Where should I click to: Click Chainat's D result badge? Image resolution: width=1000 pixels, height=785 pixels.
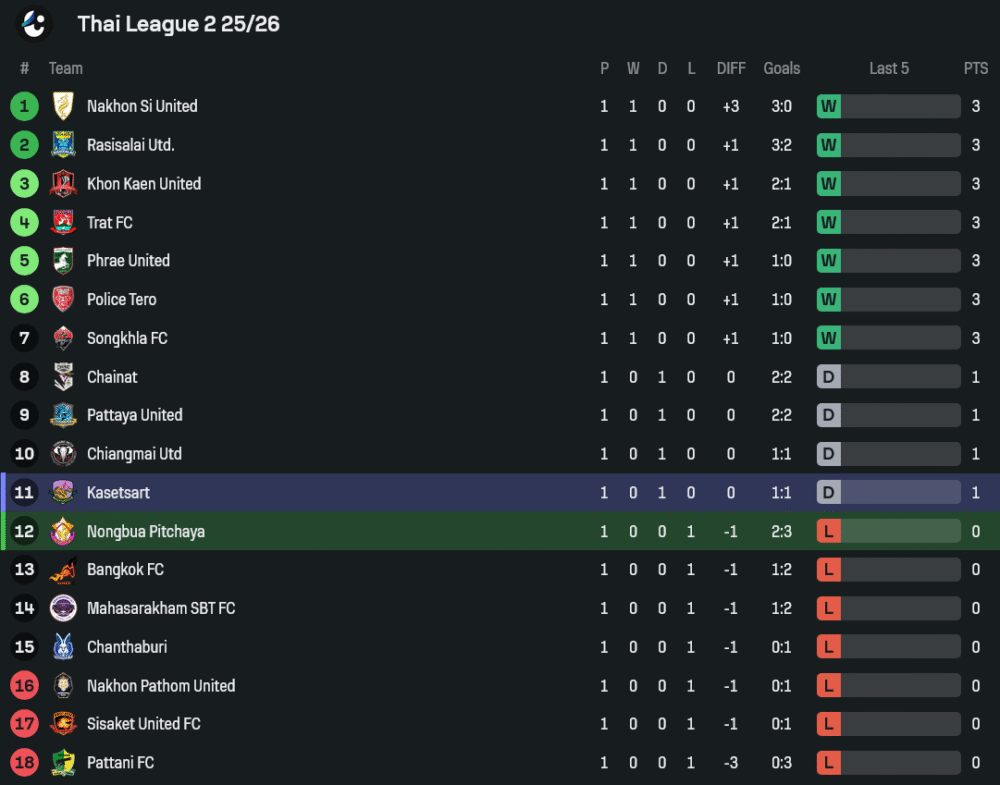[x=828, y=377]
